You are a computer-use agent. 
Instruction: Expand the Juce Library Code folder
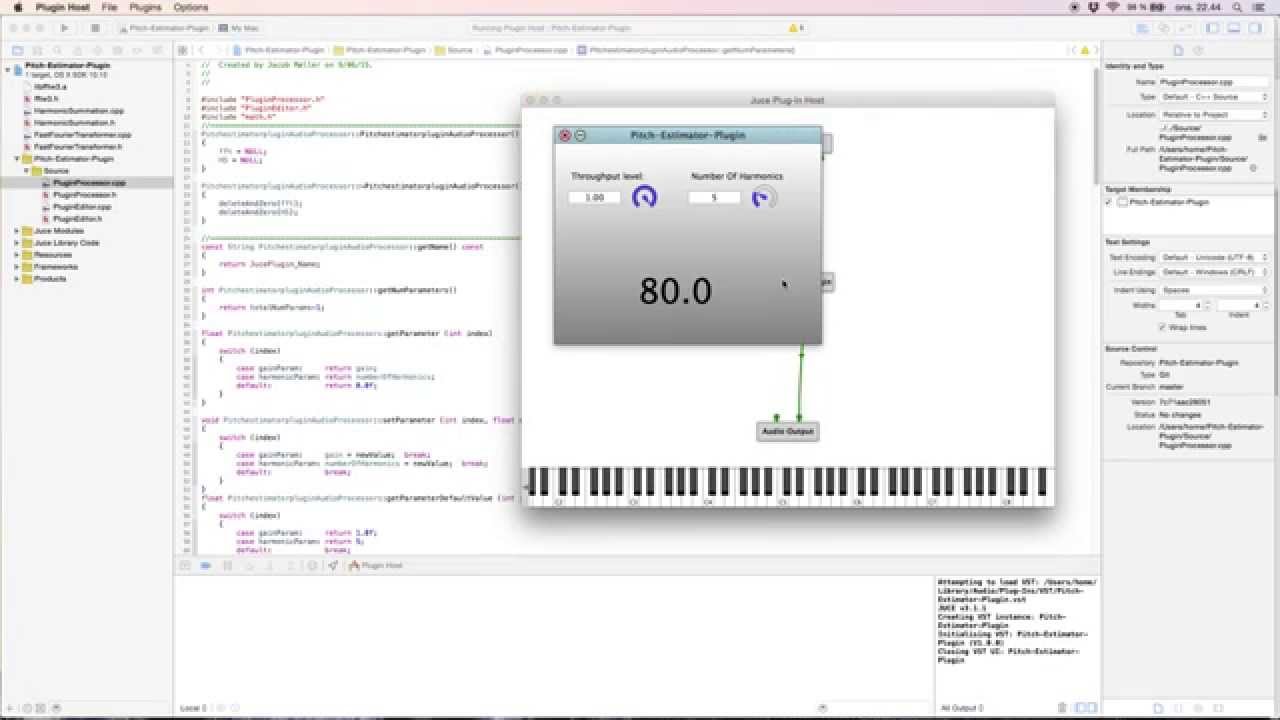point(17,243)
